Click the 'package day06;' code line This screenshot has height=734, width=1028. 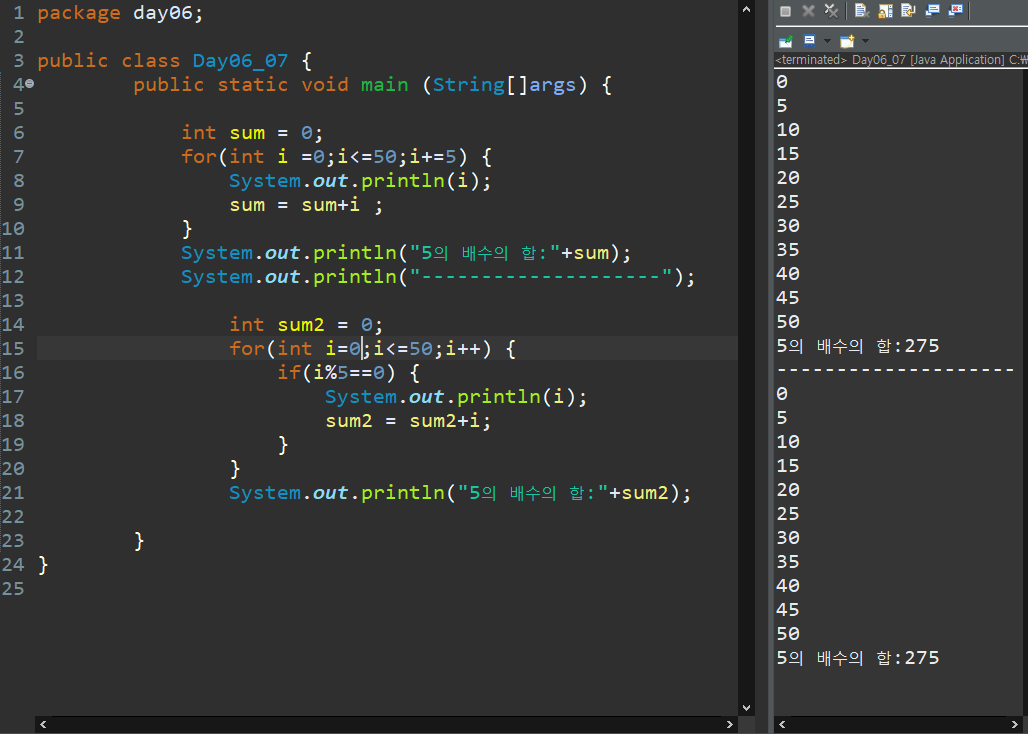(x=121, y=13)
